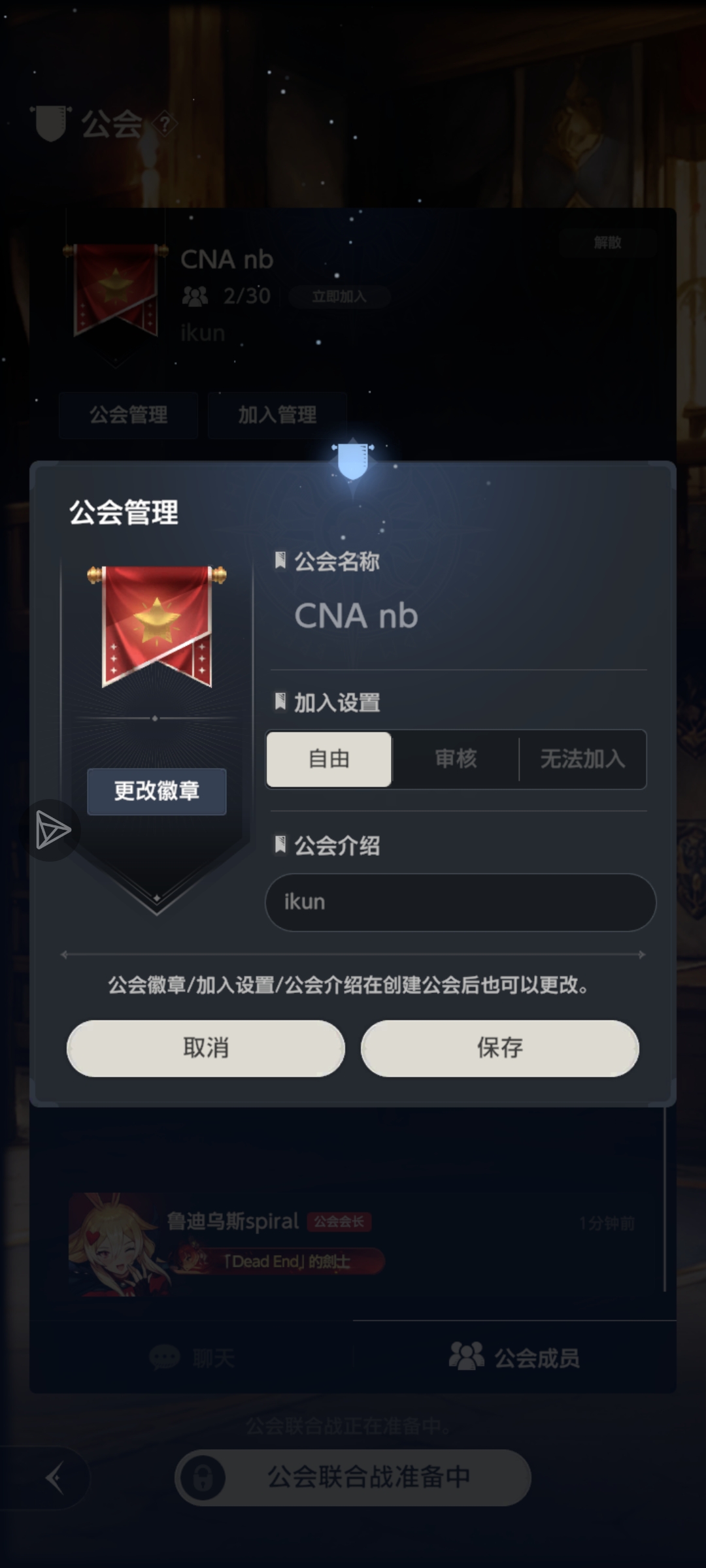Tap the chat bubble icon
Image resolution: width=706 pixels, height=1568 pixels.
click(x=165, y=1358)
